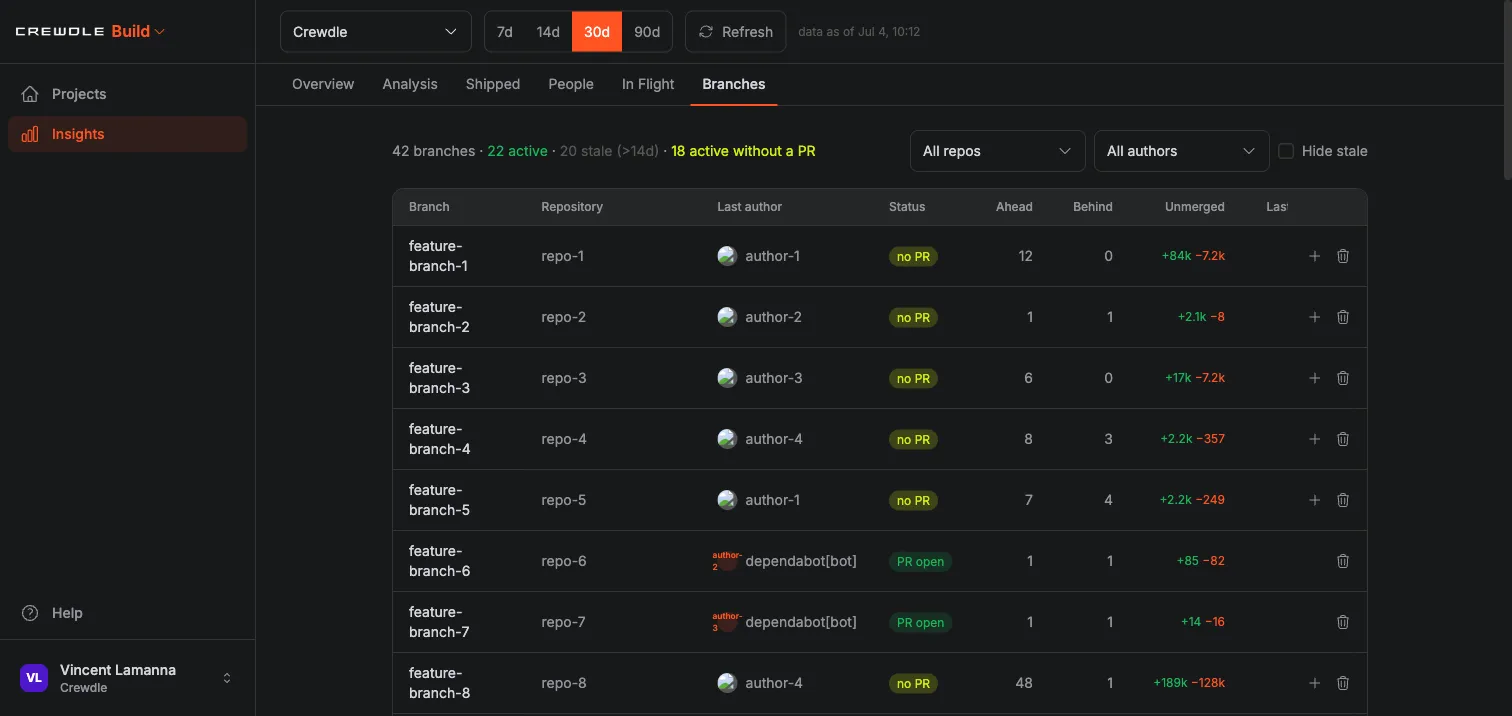
Task: Click the page vertical scrollbar
Action: [x=1507, y=90]
